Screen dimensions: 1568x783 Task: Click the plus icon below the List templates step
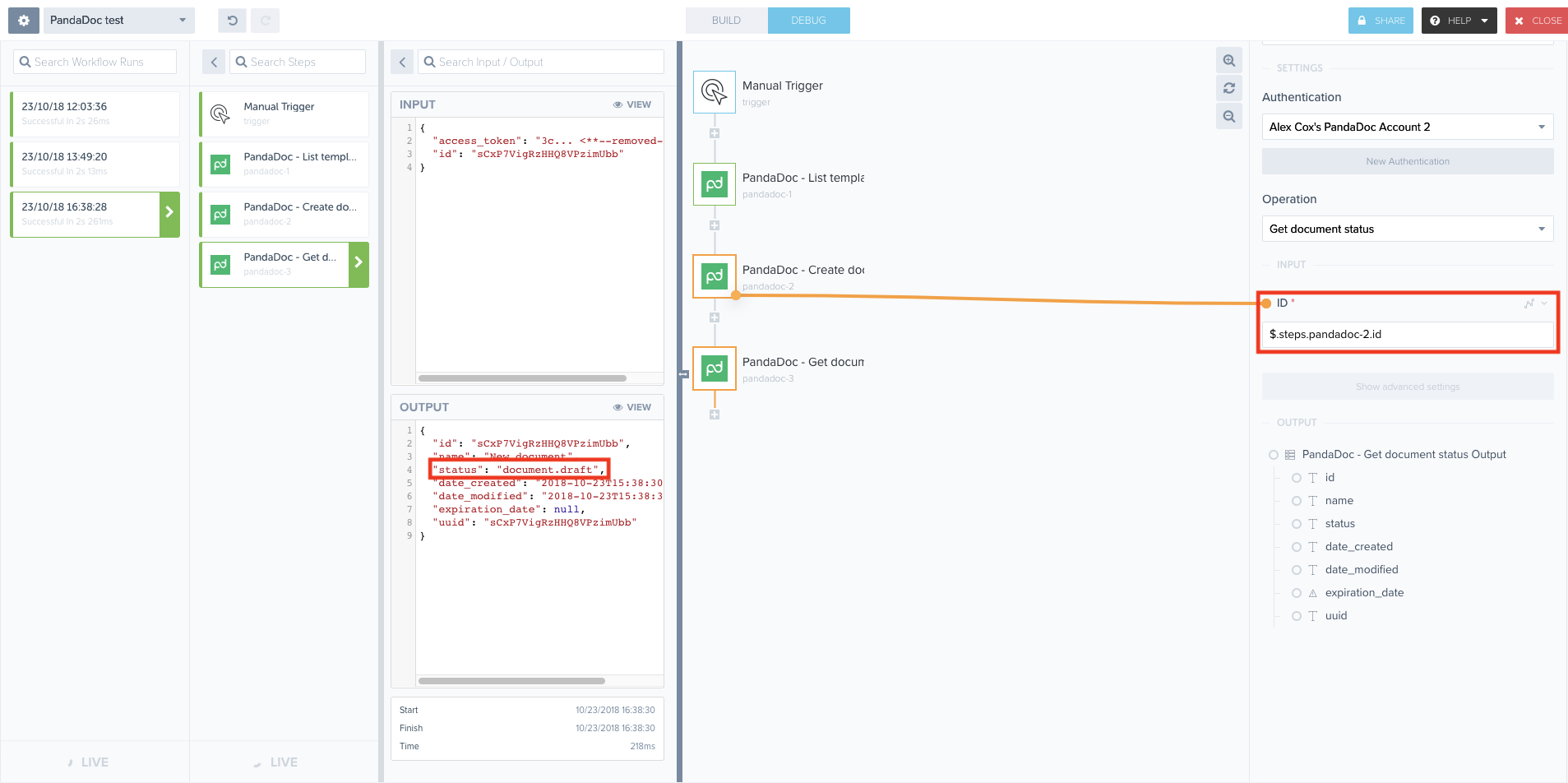(x=714, y=225)
